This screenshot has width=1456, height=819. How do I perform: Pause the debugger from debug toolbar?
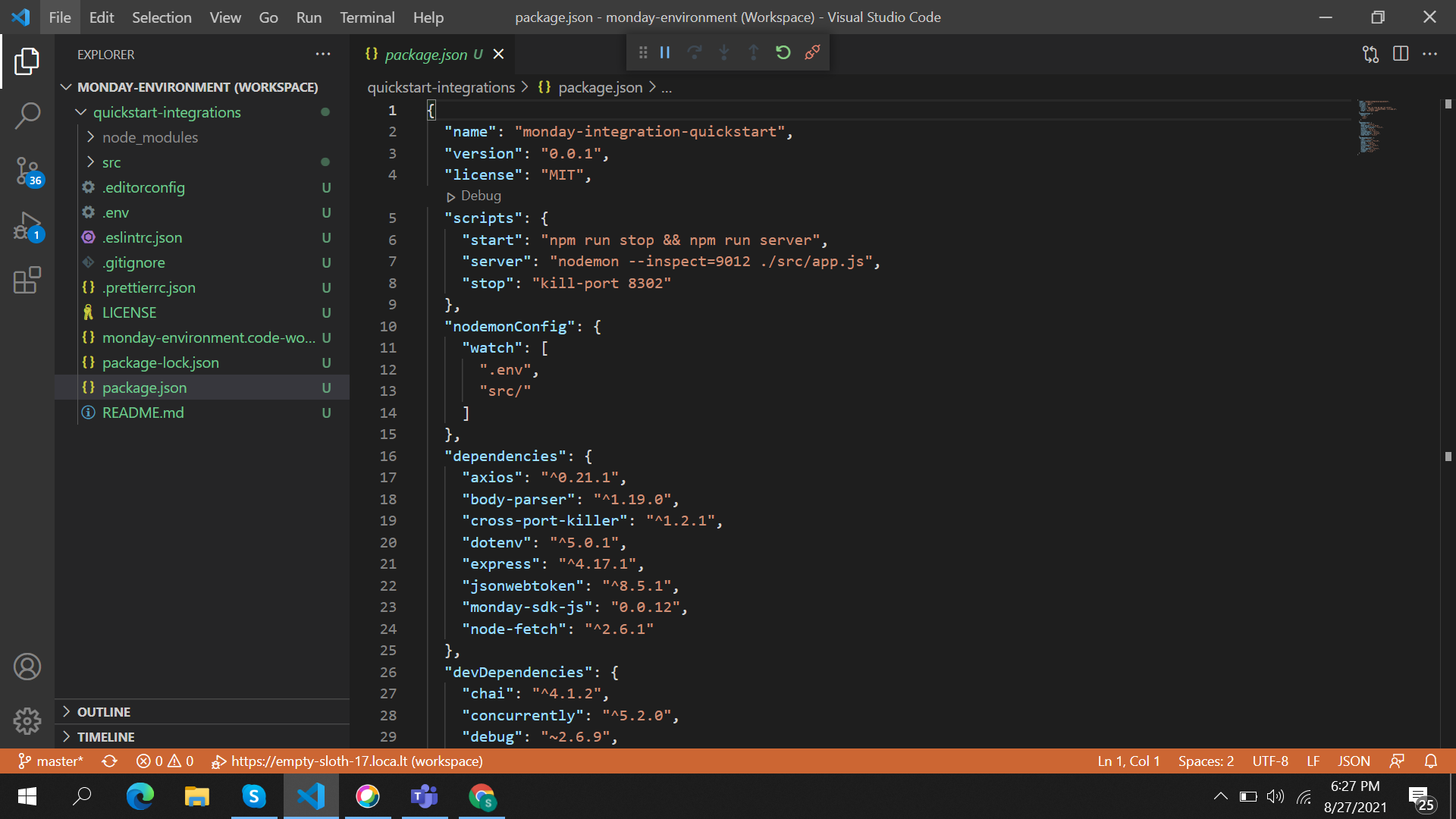(x=665, y=53)
